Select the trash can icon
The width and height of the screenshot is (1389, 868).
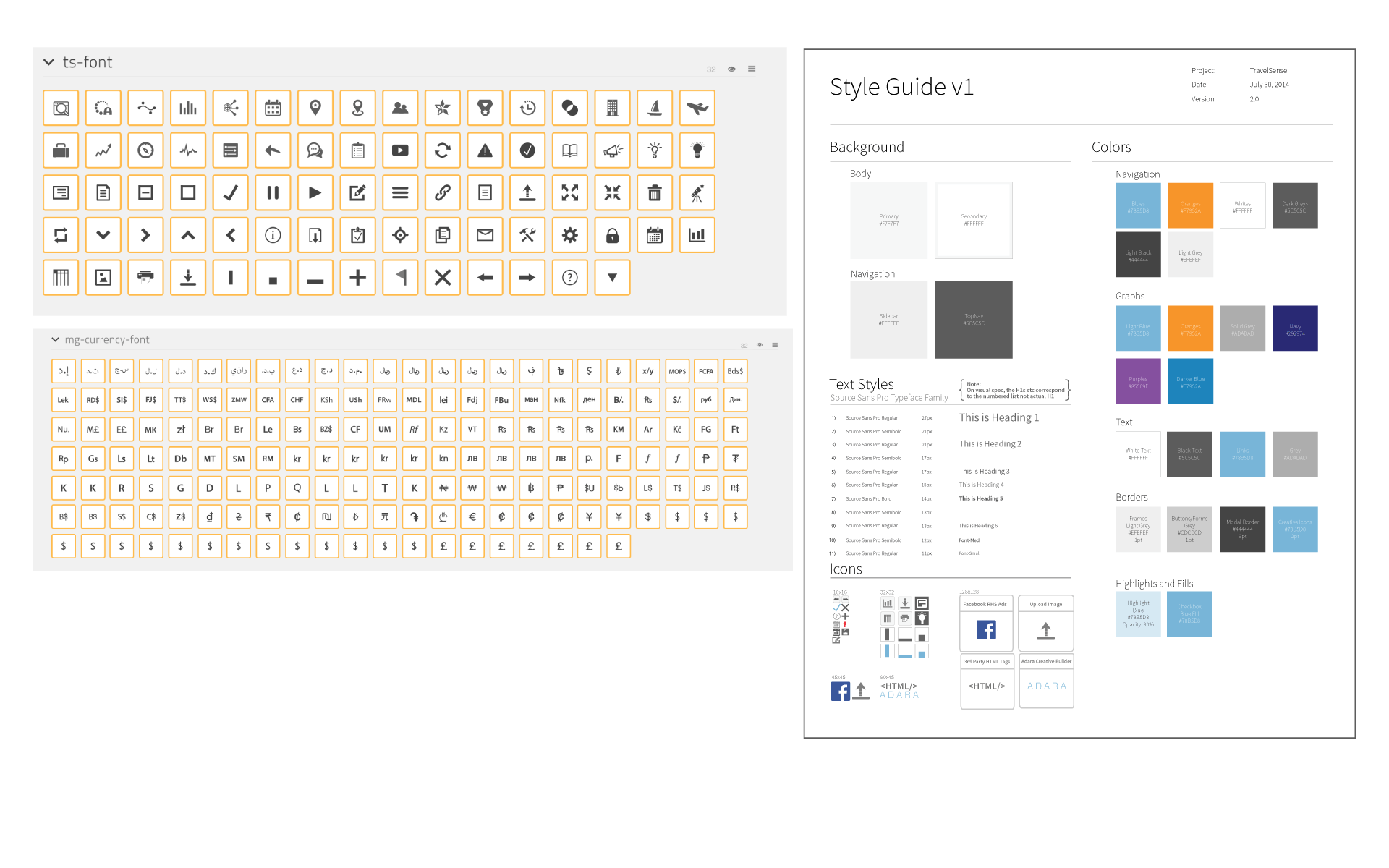pyautogui.click(x=655, y=192)
